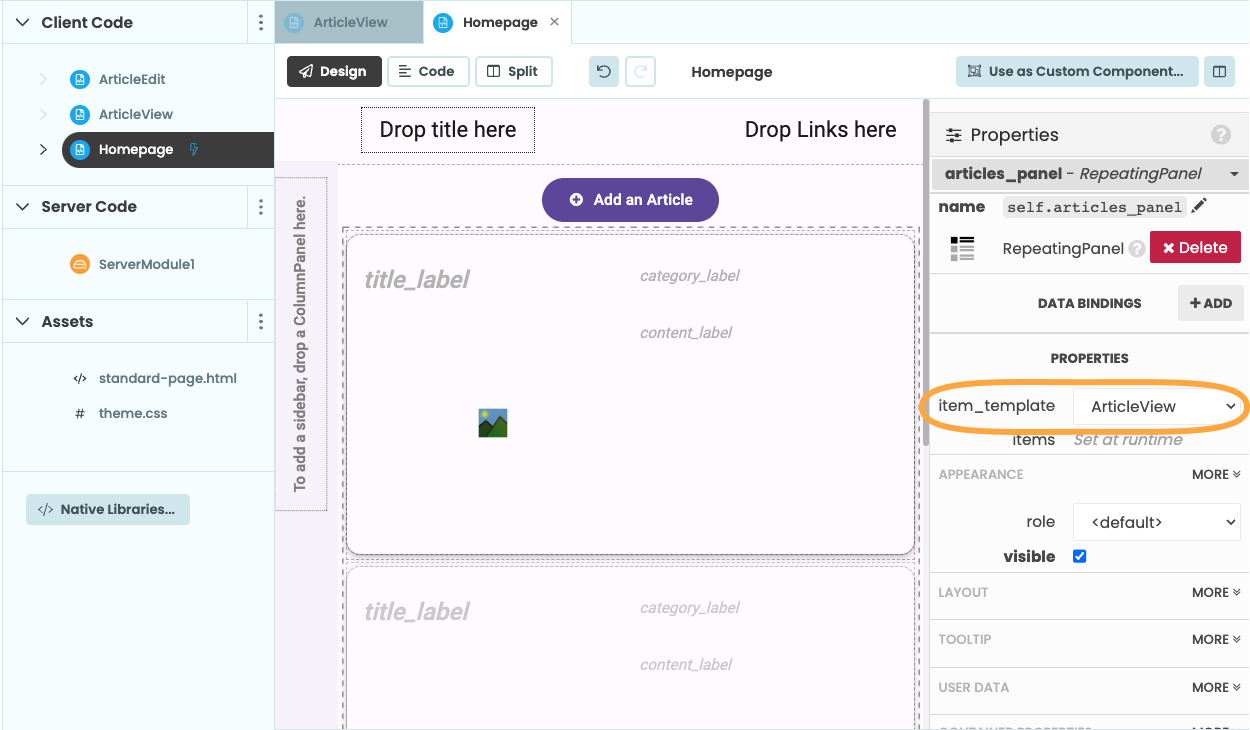Open the role dropdown set to default
This screenshot has height=730, width=1250.
click(1156, 521)
